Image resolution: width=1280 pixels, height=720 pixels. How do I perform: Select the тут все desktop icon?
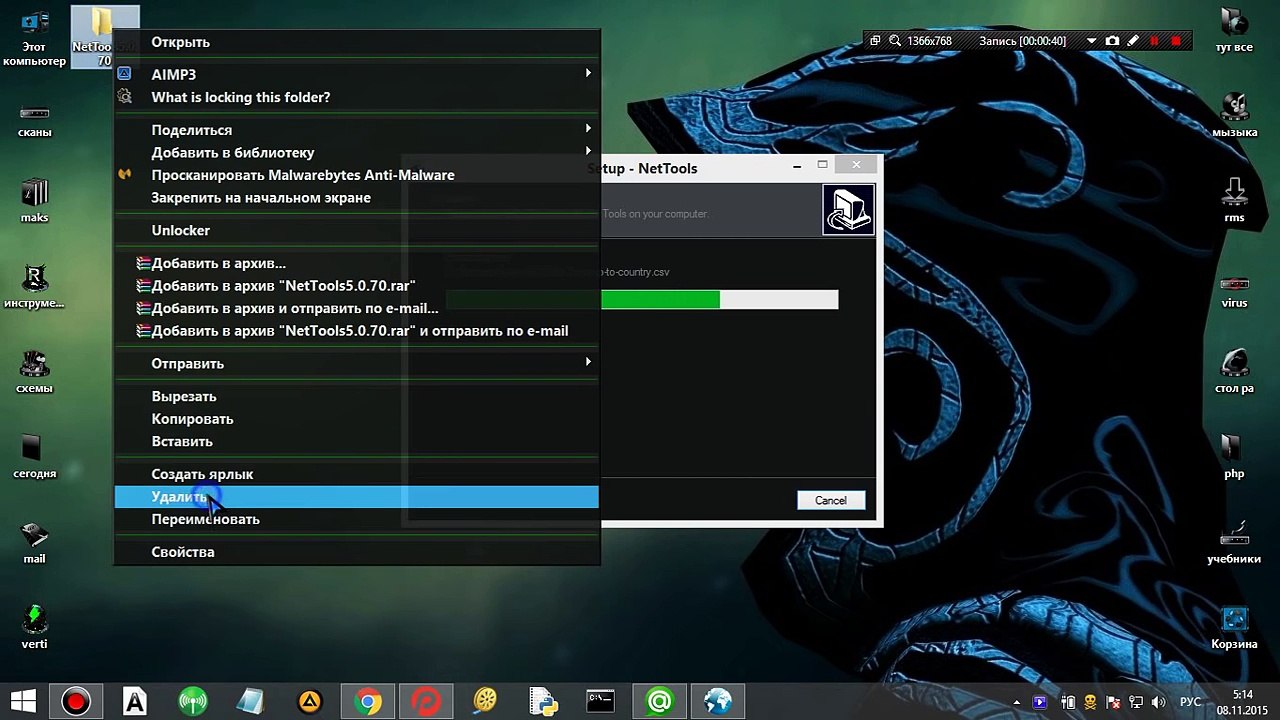1234,30
